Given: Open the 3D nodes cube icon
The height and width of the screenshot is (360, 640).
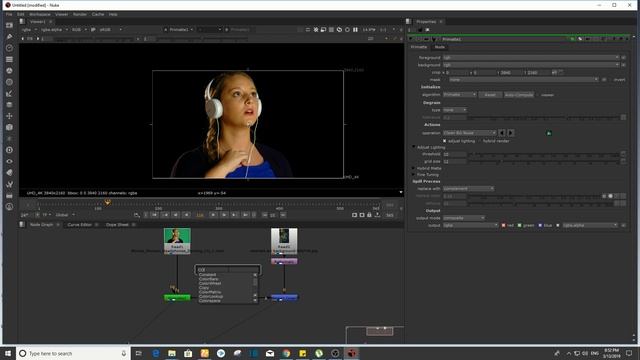Looking at the screenshot, I should 9,127.
